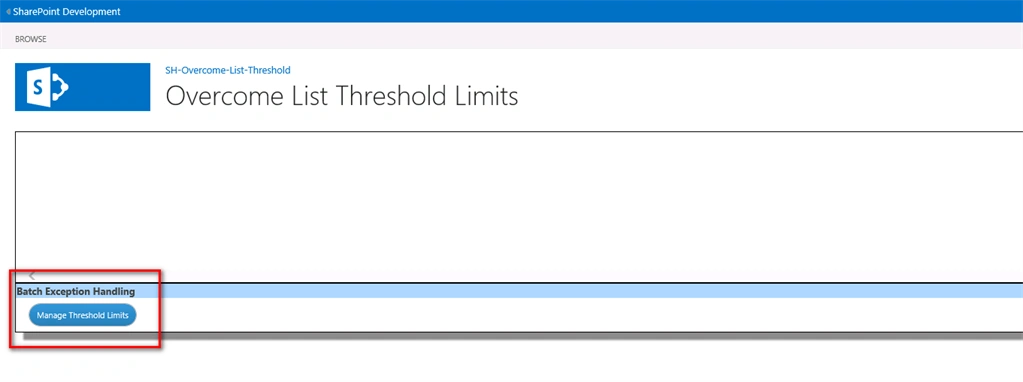Click the three-node share symbol in logo
Image resolution: width=1023 pixels, height=382 pixels.
(x=60, y=86)
